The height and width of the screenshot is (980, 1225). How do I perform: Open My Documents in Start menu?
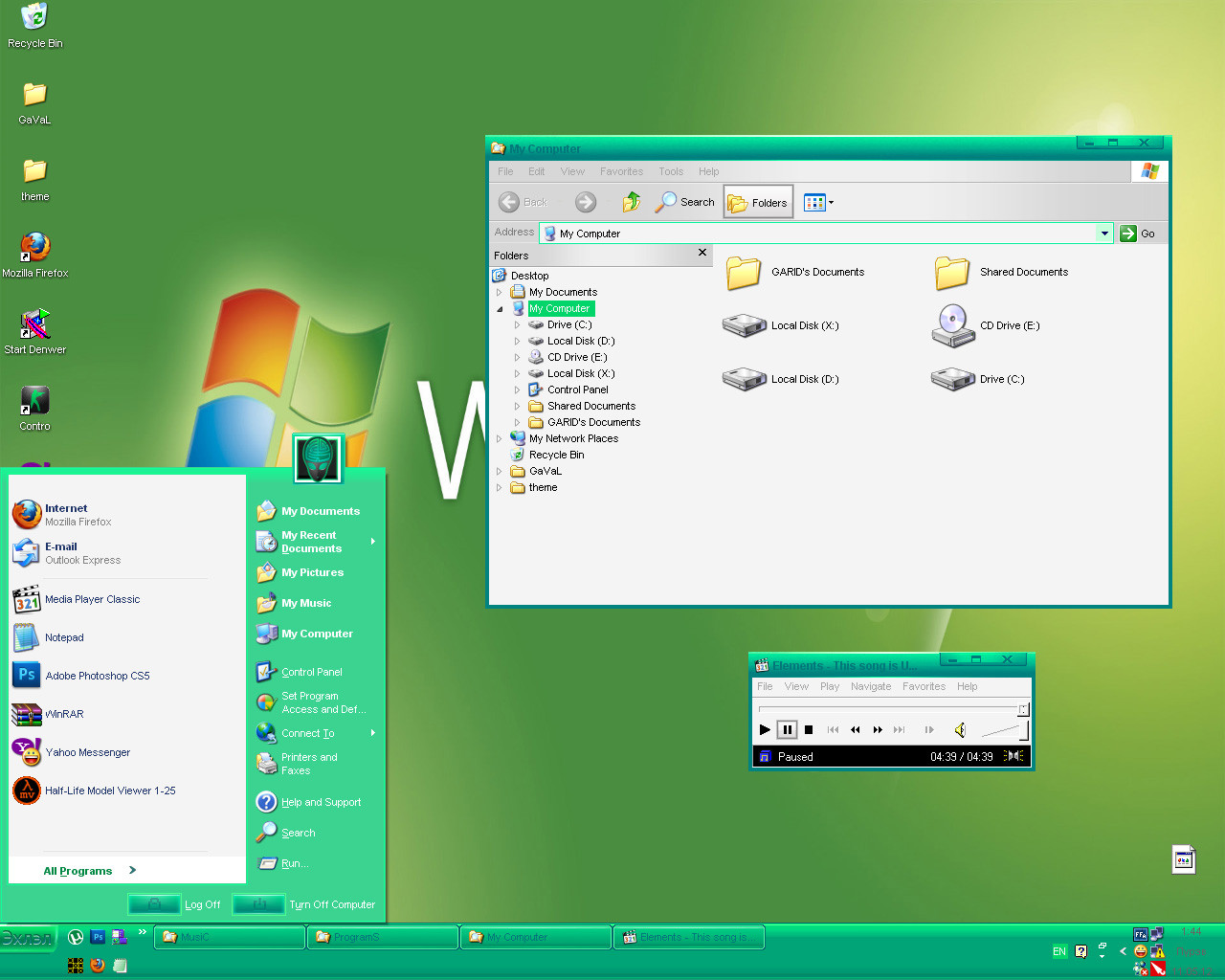pos(308,511)
